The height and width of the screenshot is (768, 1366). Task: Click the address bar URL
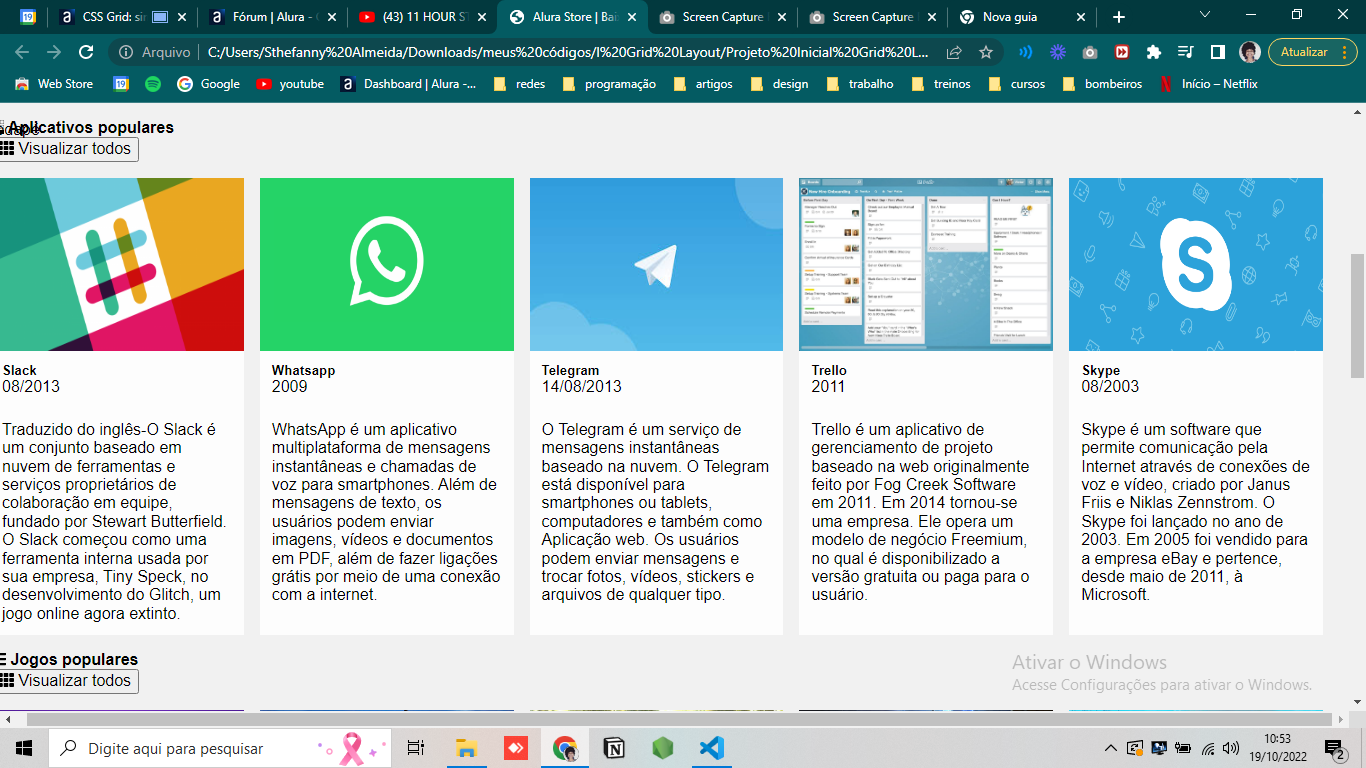point(568,52)
